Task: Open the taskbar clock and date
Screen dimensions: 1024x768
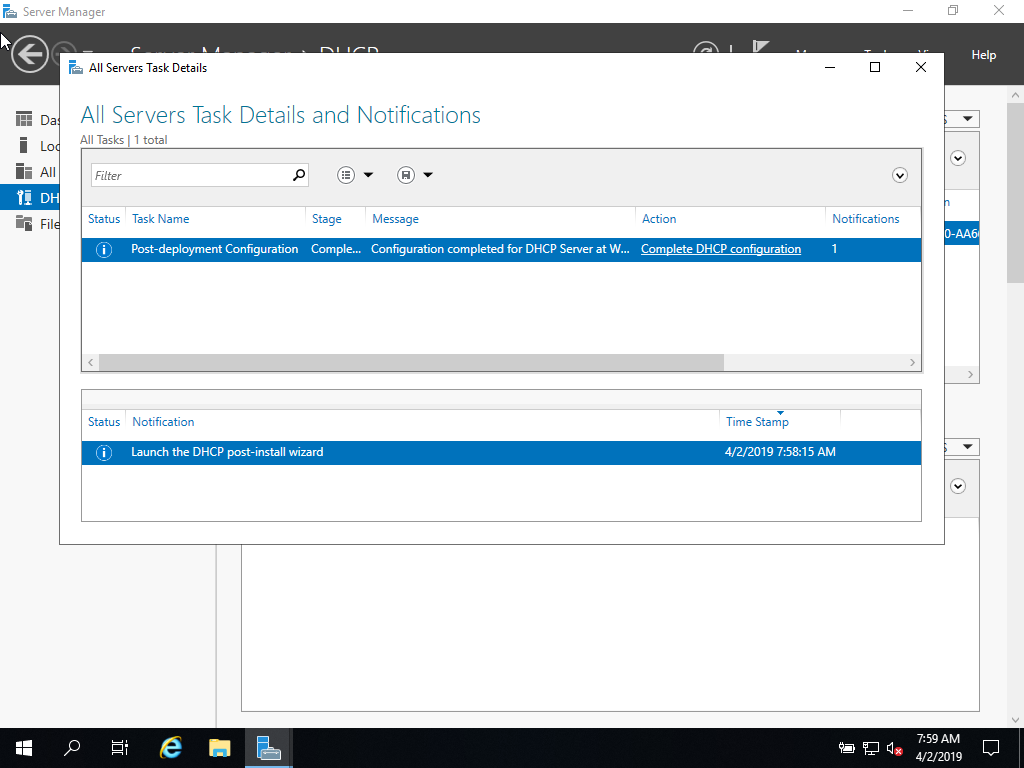Action: click(x=938, y=748)
